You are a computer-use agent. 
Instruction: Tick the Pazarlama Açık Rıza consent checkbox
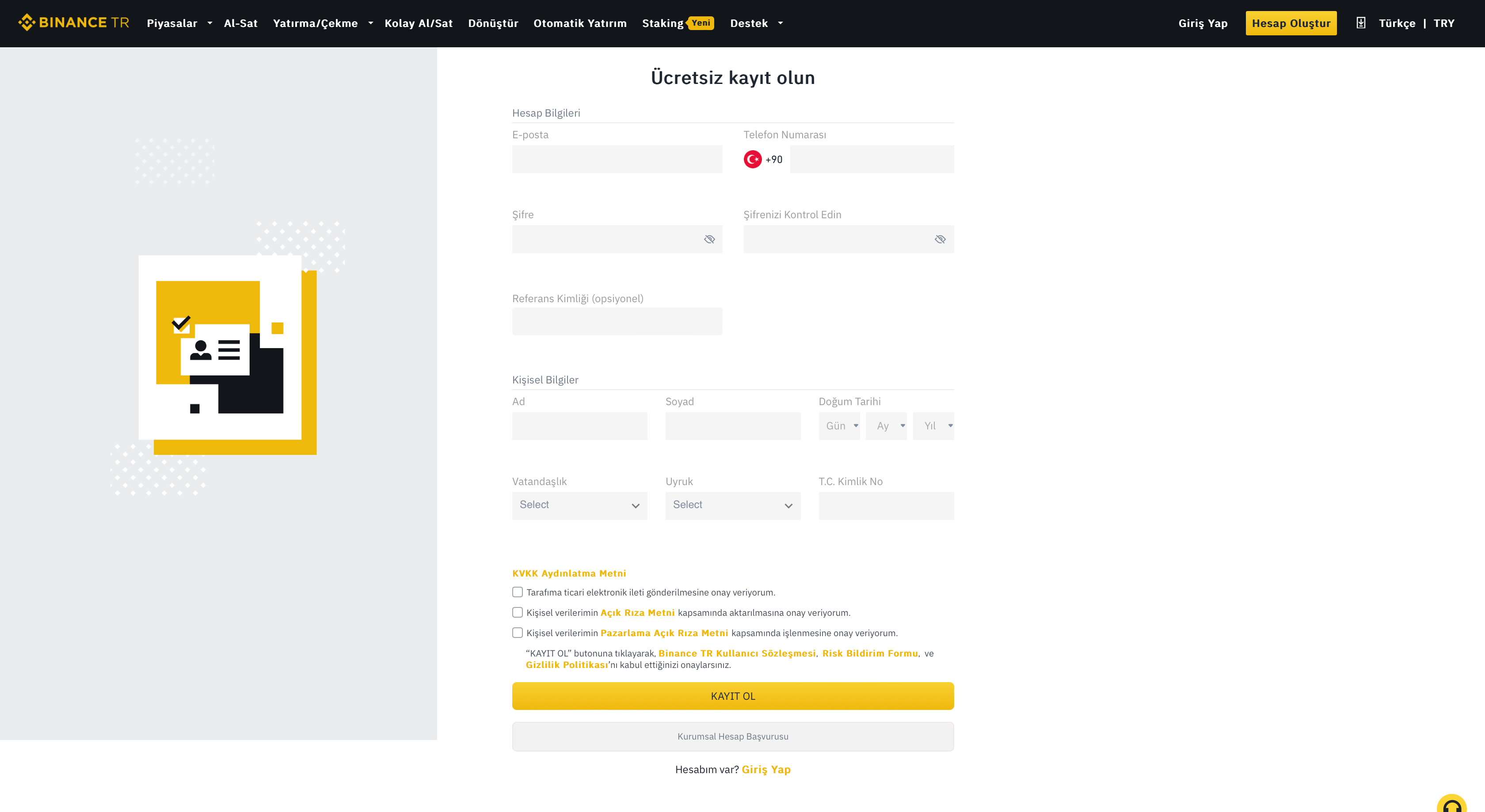(517, 633)
